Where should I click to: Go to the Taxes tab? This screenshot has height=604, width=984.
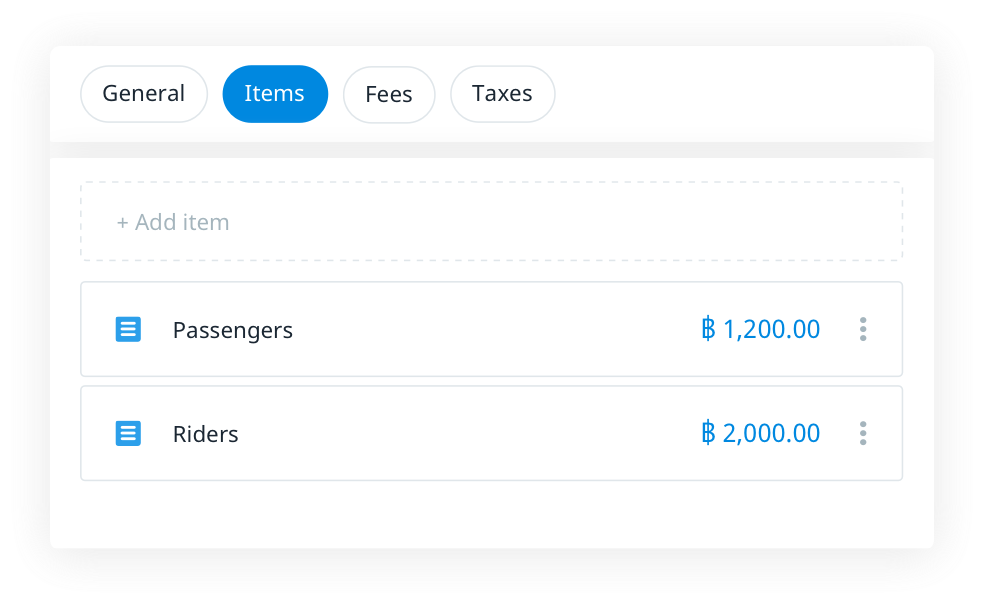[x=502, y=94]
